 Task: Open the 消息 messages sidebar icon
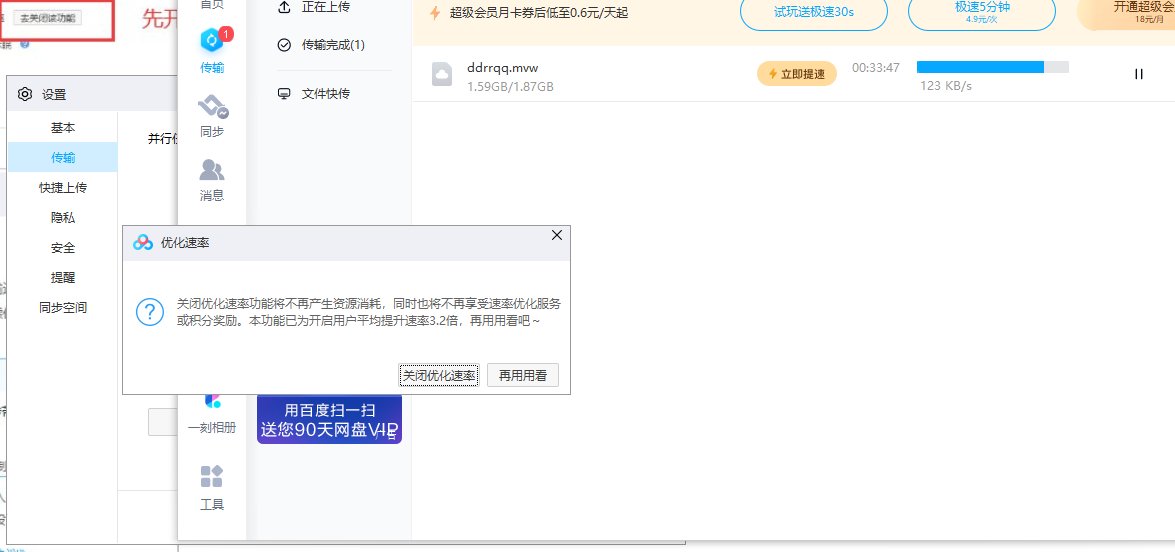pos(212,180)
